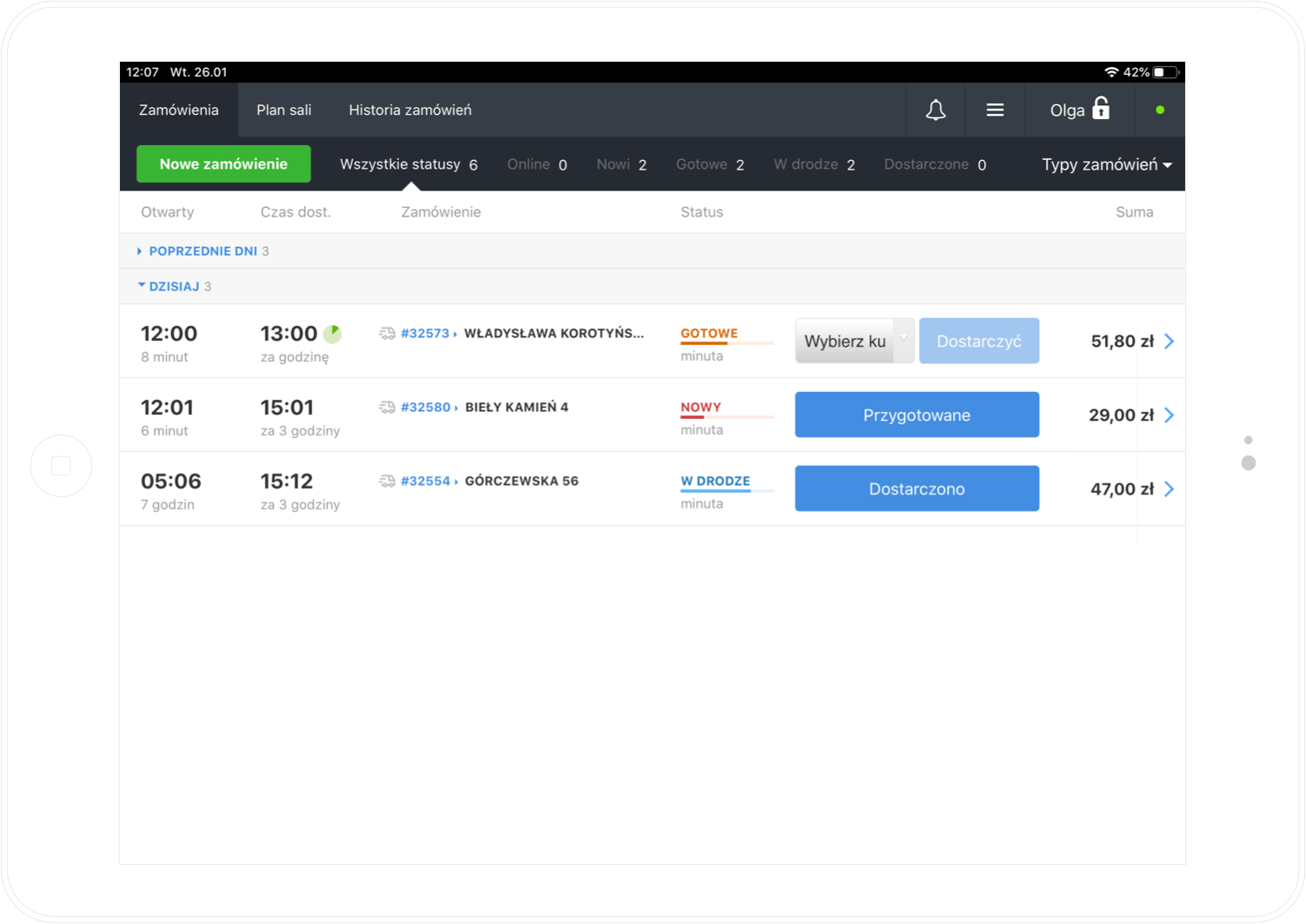Viewport: 1306px width, 924px height.
Task: Click the battery icon in status bar
Action: (x=1167, y=72)
